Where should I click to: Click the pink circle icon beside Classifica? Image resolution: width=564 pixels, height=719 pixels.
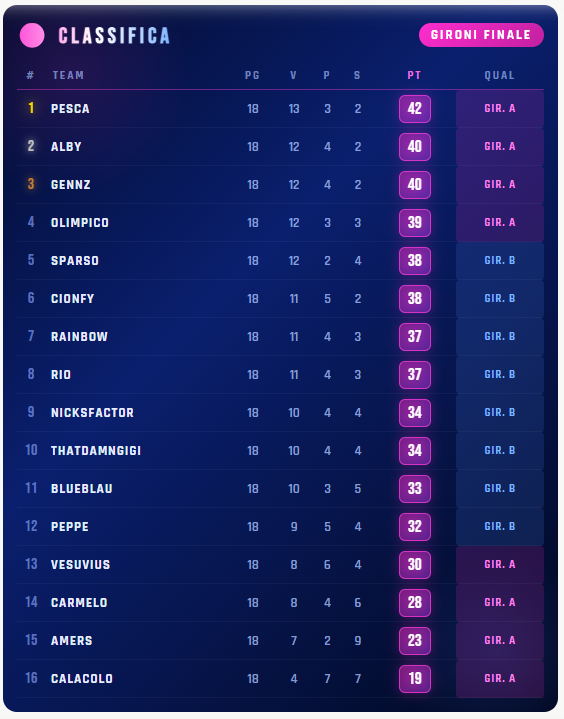pyautogui.click(x=32, y=35)
